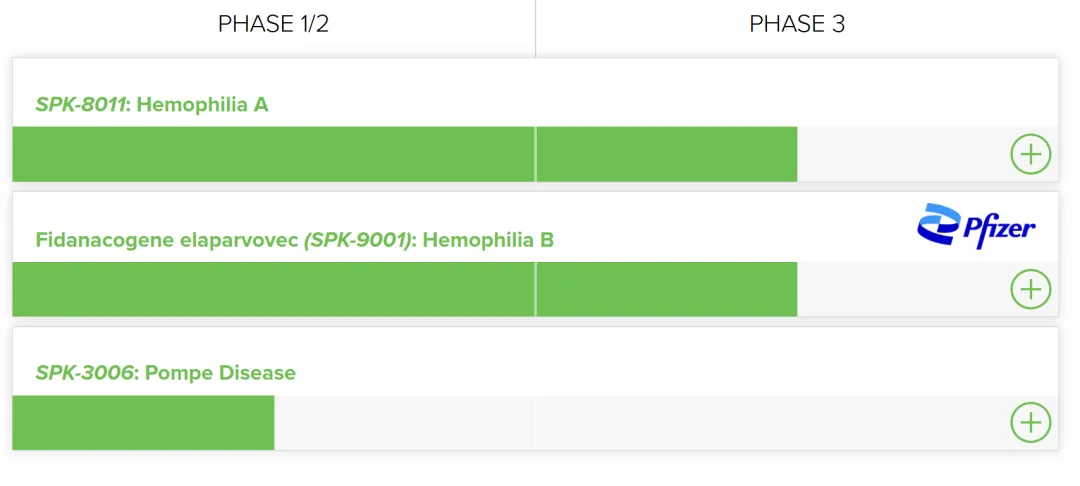Click the unfilled gray end of SPK-8011 bar
The image size is (1080, 486).
900,154
